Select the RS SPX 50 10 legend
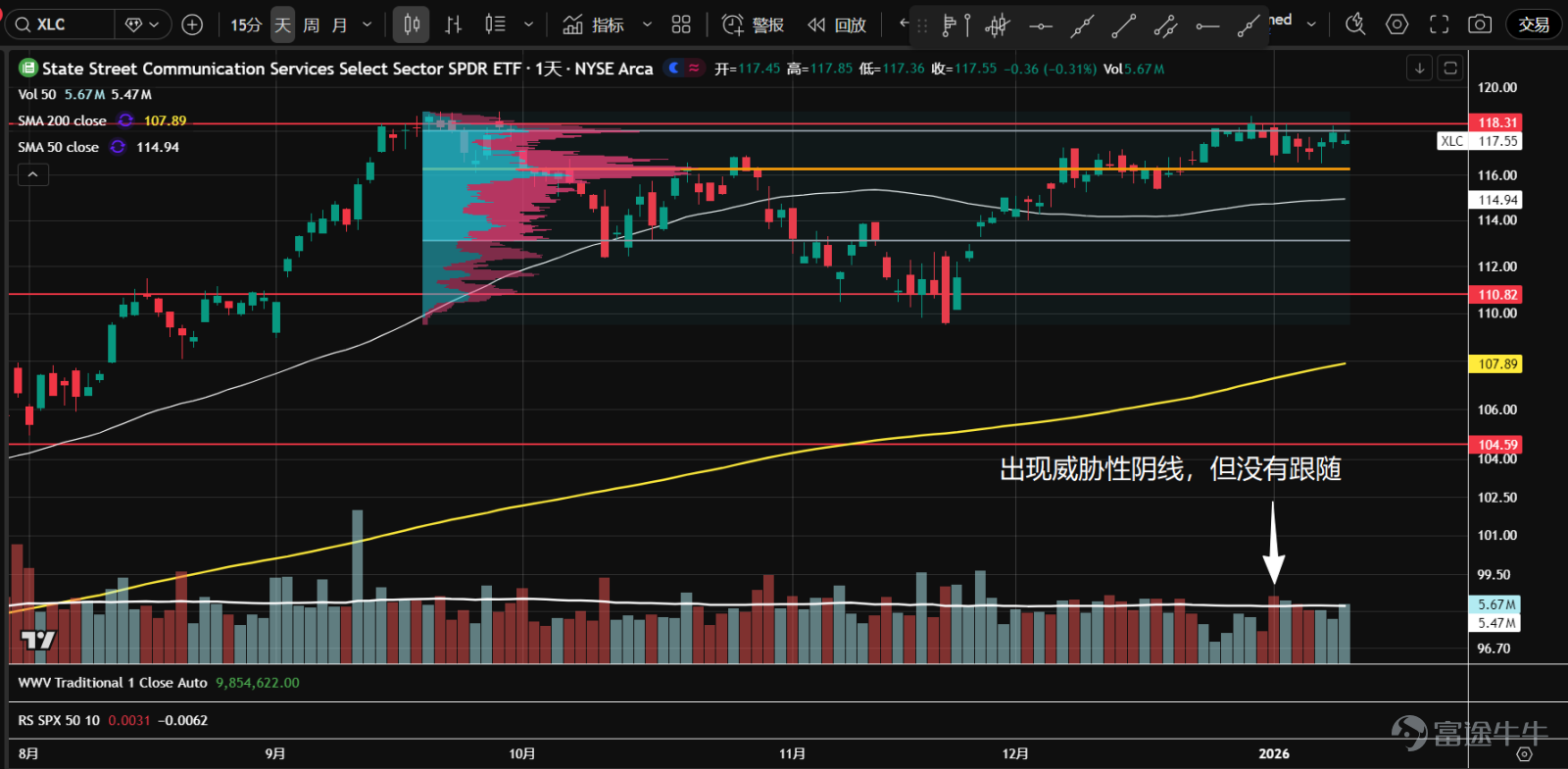Screen dimensions: 1568x769 click(x=59, y=720)
